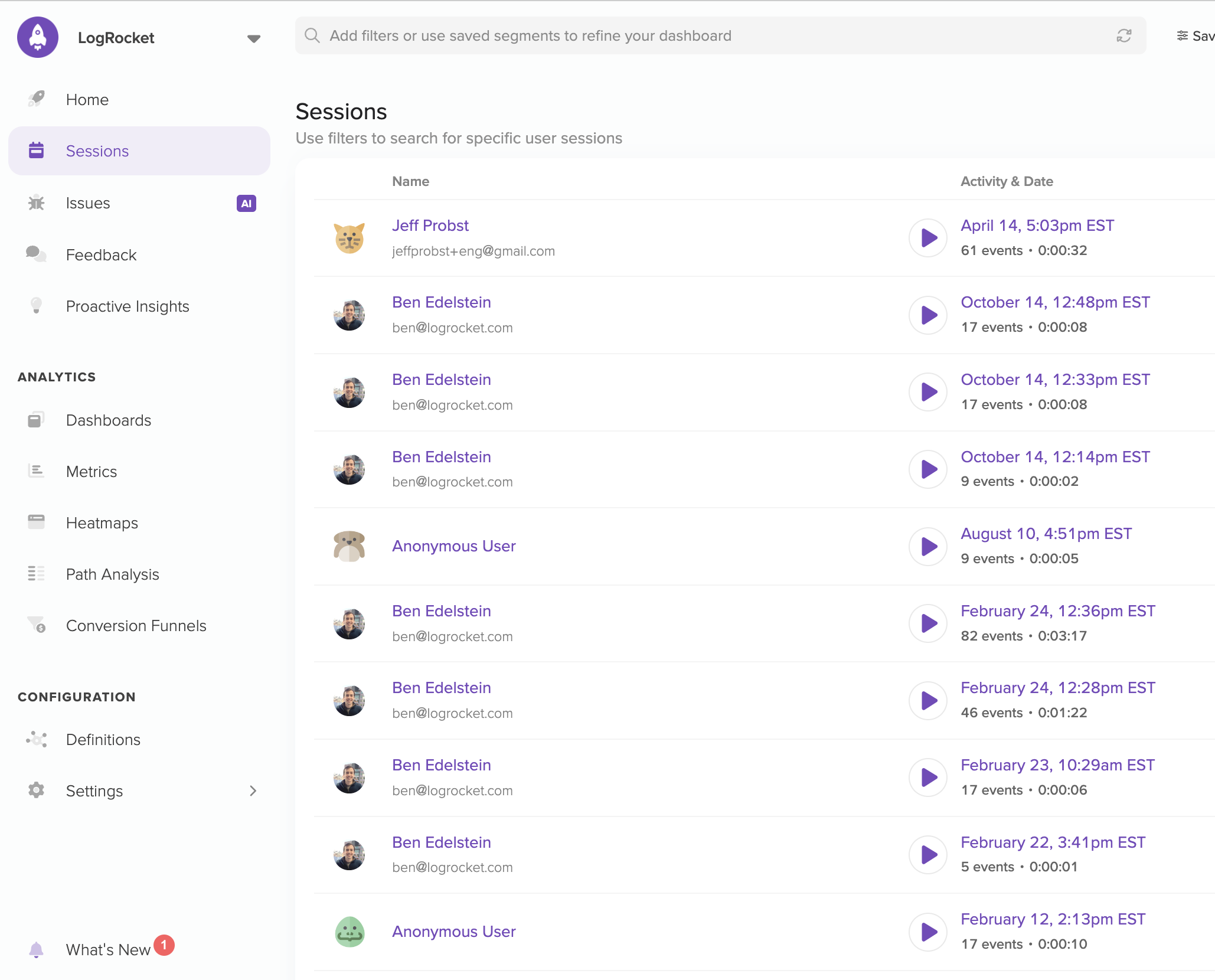This screenshot has width=1215, height=980.
Task: Play the October 14, 12:33pm session
Action: 928,392
